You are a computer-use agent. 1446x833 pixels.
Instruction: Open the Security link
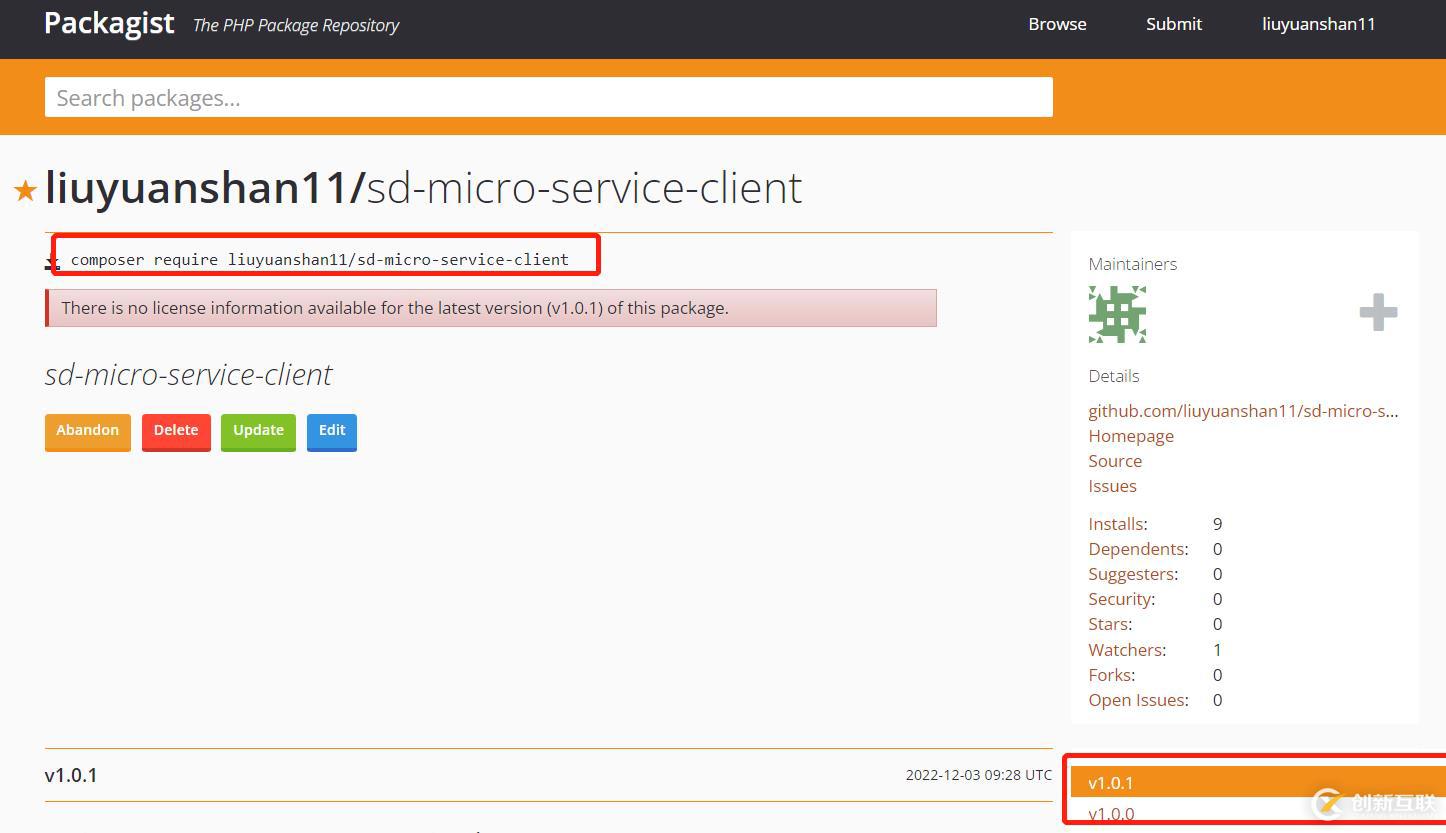tap(1120, 599)
